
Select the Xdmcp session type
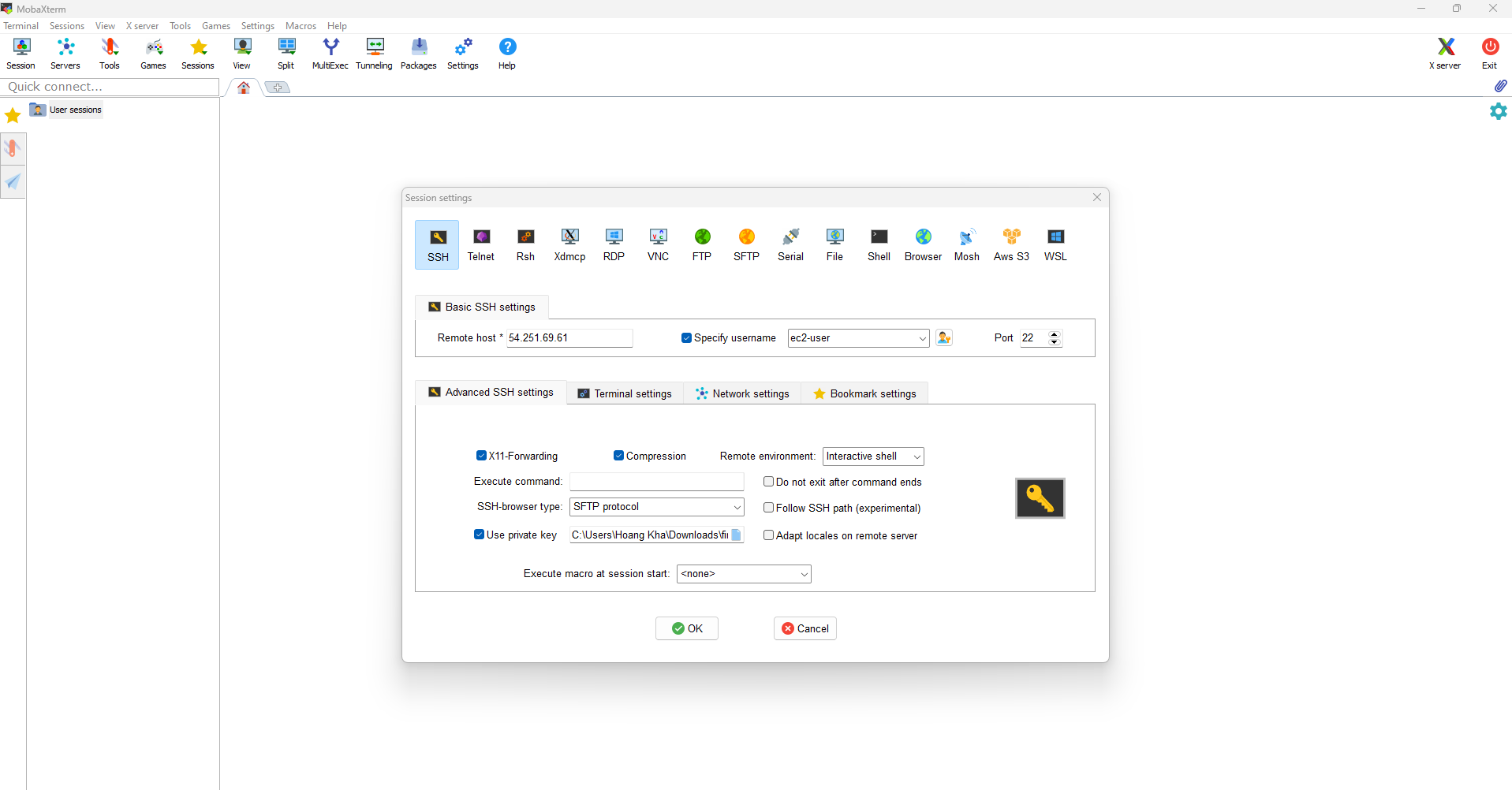point(569,244)
